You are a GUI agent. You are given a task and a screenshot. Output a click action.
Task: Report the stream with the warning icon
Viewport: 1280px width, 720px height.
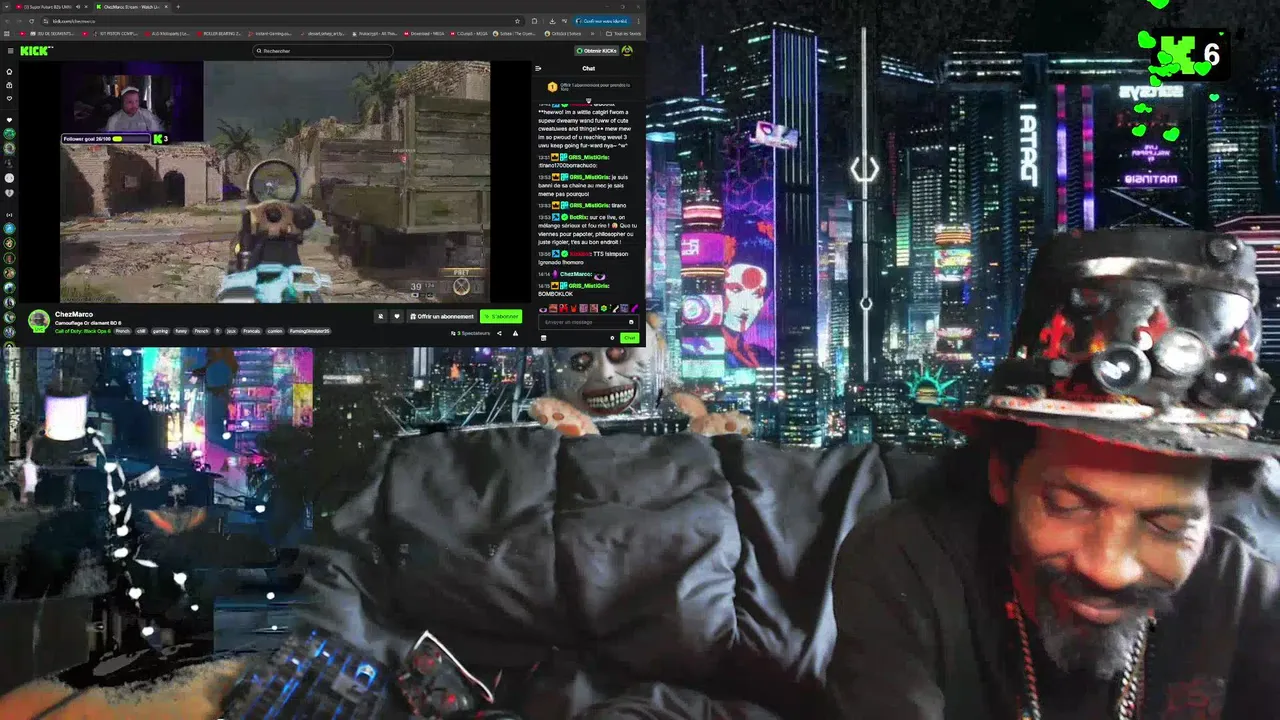515,333
